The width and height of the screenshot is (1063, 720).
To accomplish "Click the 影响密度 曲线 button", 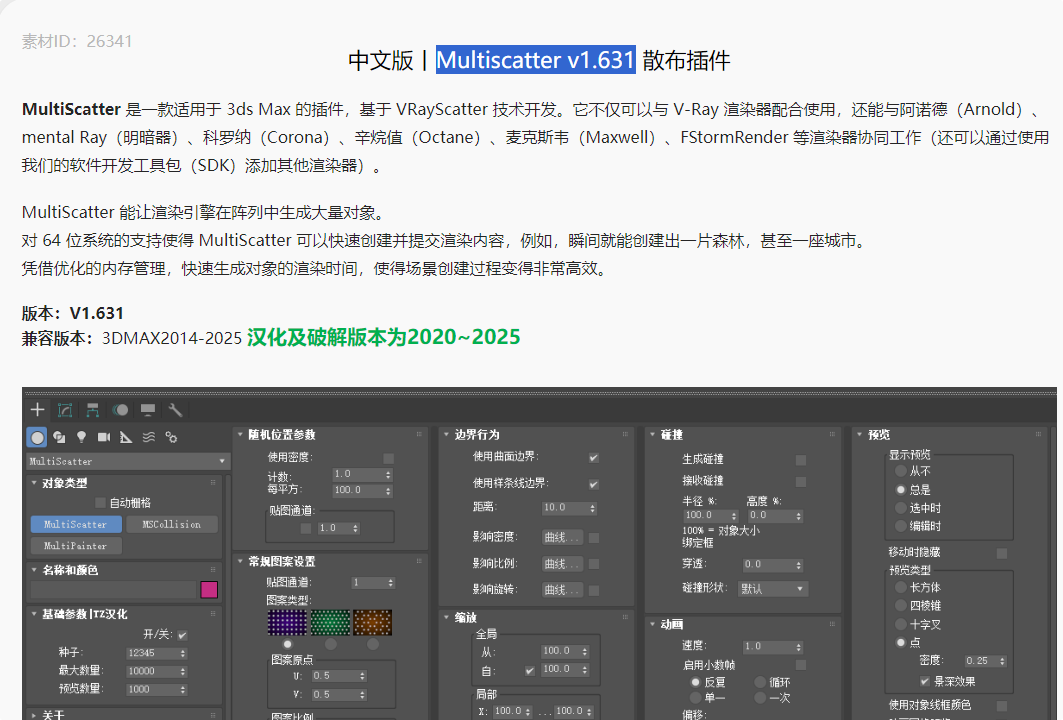I will point(562,538).
